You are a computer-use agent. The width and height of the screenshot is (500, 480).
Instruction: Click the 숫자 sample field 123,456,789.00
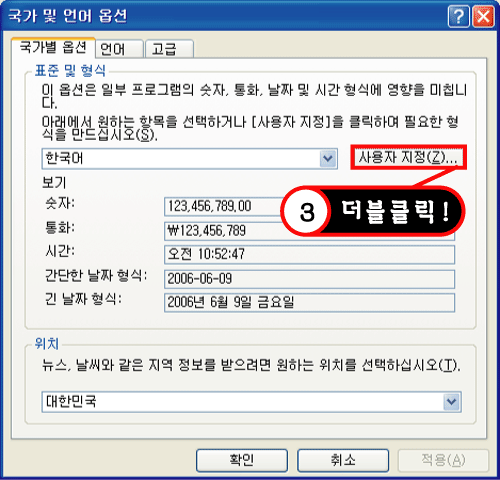[x=223, y=206]
